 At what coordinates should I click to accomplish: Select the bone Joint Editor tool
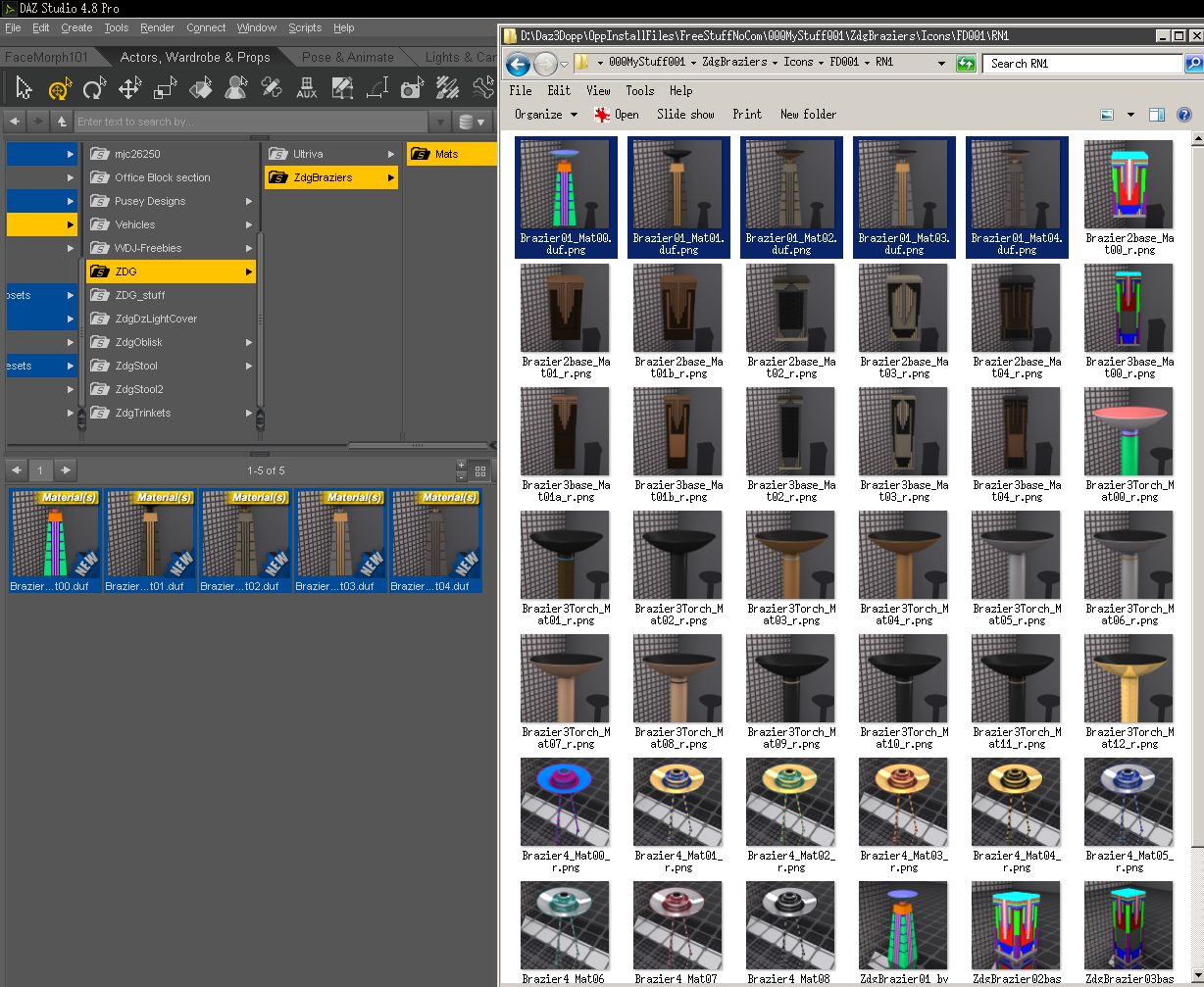point(483,89)
